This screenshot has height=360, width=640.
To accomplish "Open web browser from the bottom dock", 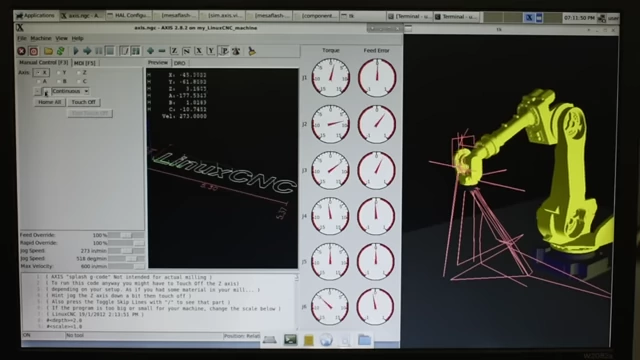I will coord(326,340).
